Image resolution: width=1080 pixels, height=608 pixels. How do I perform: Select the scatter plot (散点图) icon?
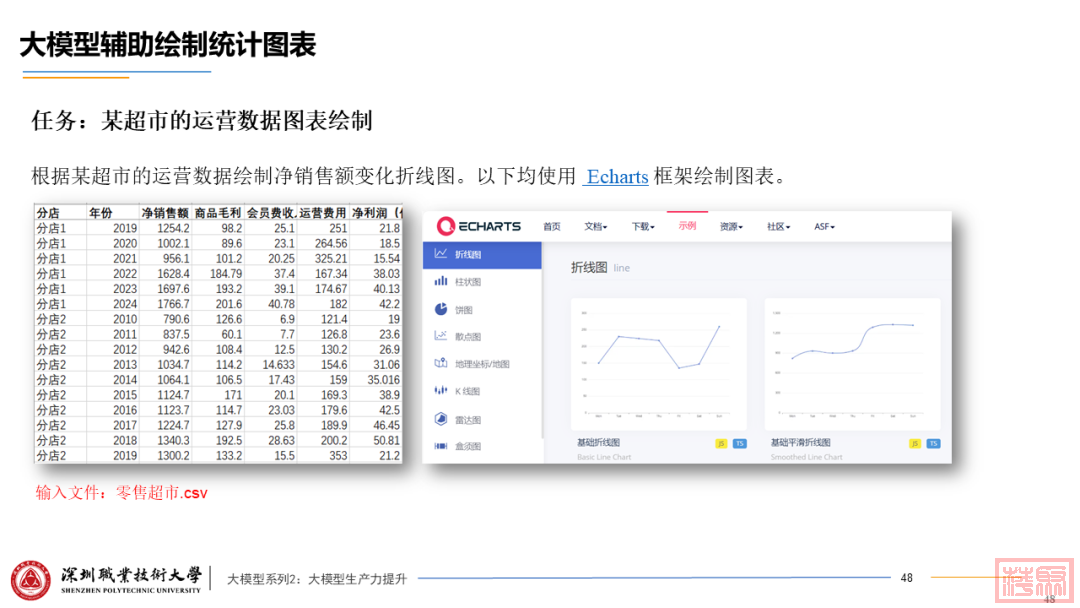click(441, 336)
